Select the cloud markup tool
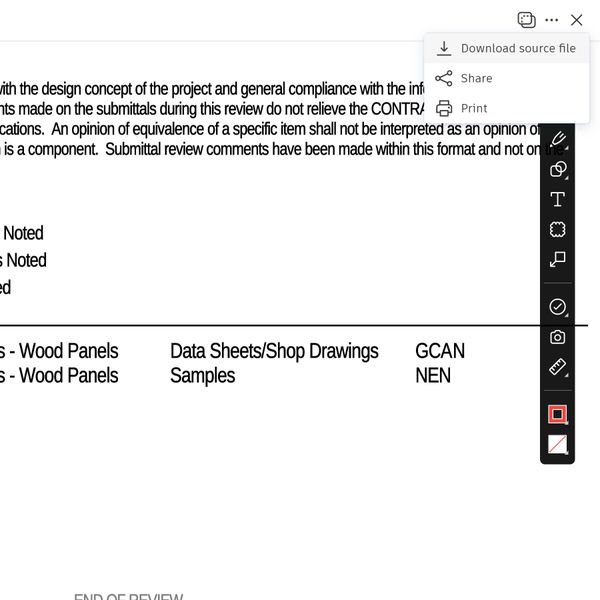 [558, 230]
